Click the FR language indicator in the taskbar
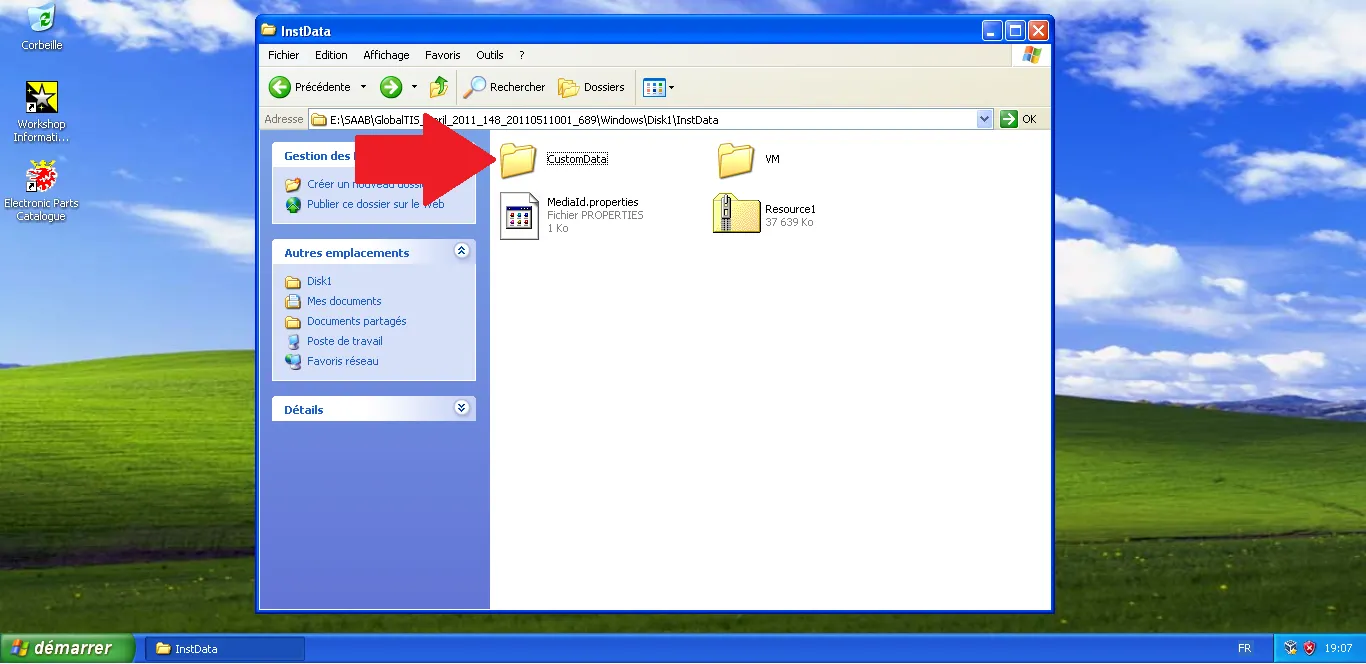 click(1245, 648)
